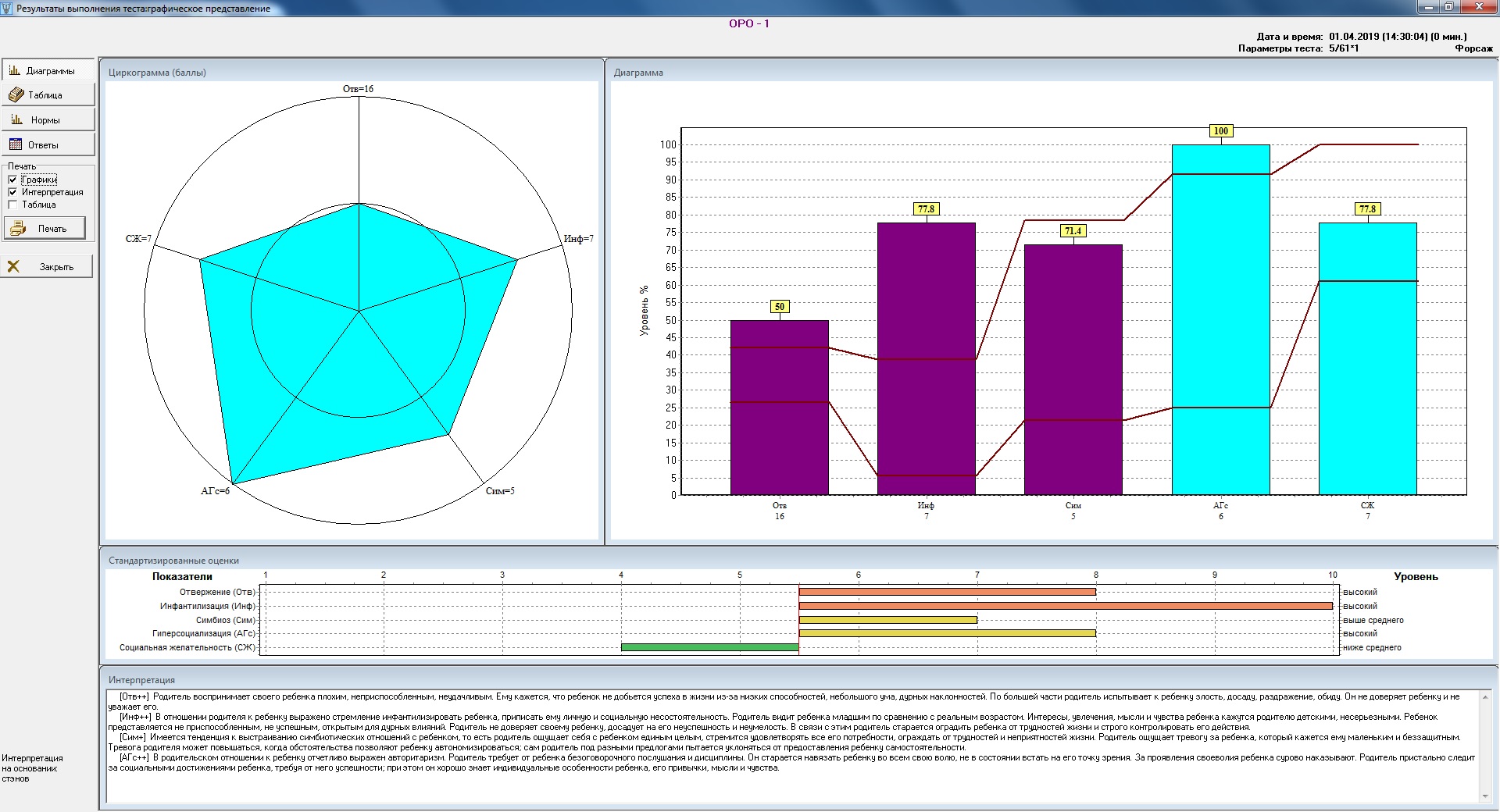Click the 'ниже среднего' level text
This screenshot has height=812, width=1500.
(x=1372, y=647)
